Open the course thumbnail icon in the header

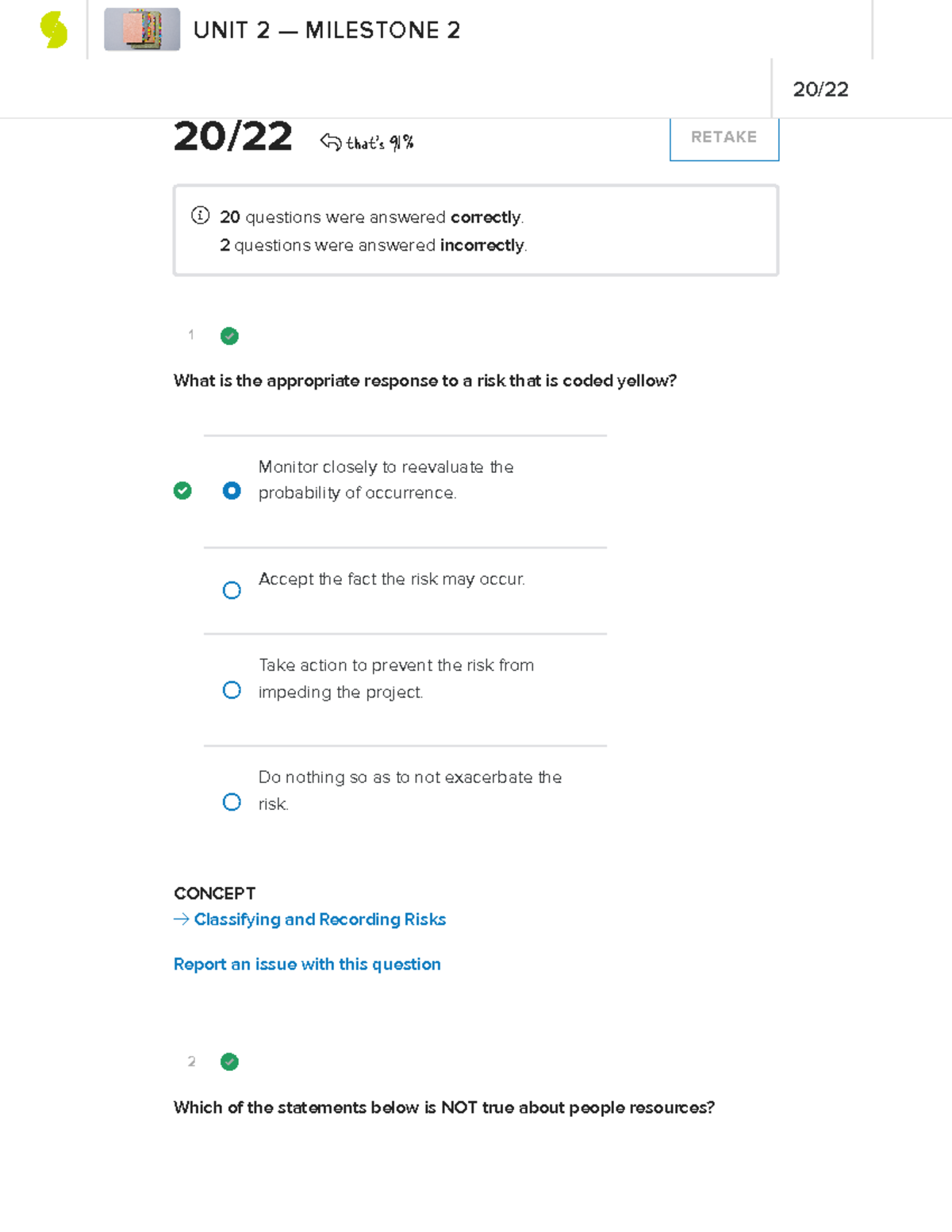142,30
